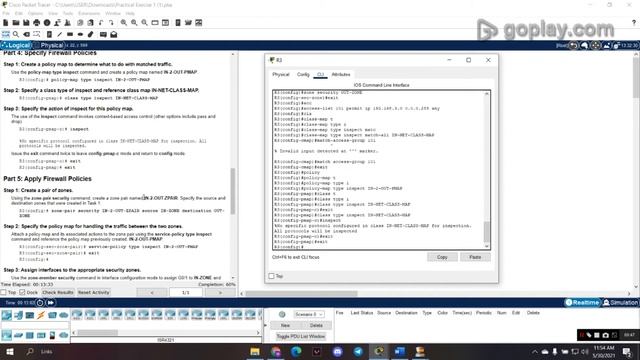Open the Options menu
The width and height of the screenshot is (640, 360).
pos(35,13)
